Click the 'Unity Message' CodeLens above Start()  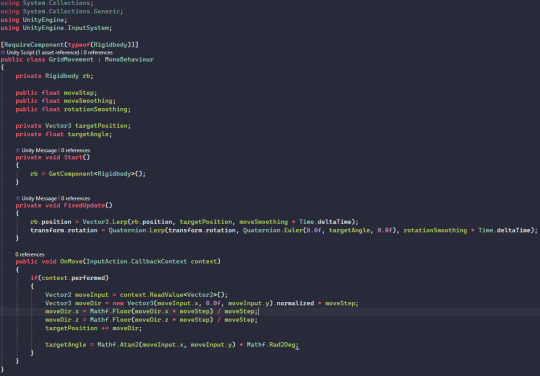pos(39,150)
